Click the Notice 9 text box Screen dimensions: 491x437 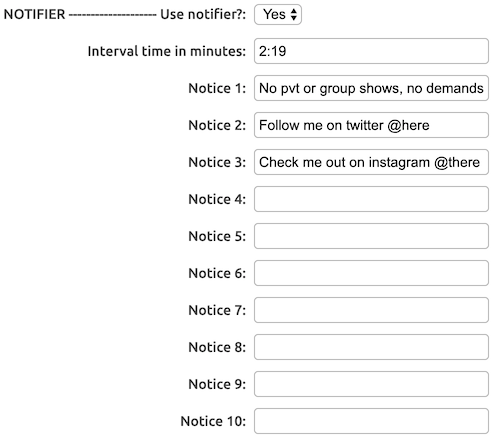(371, 384)
